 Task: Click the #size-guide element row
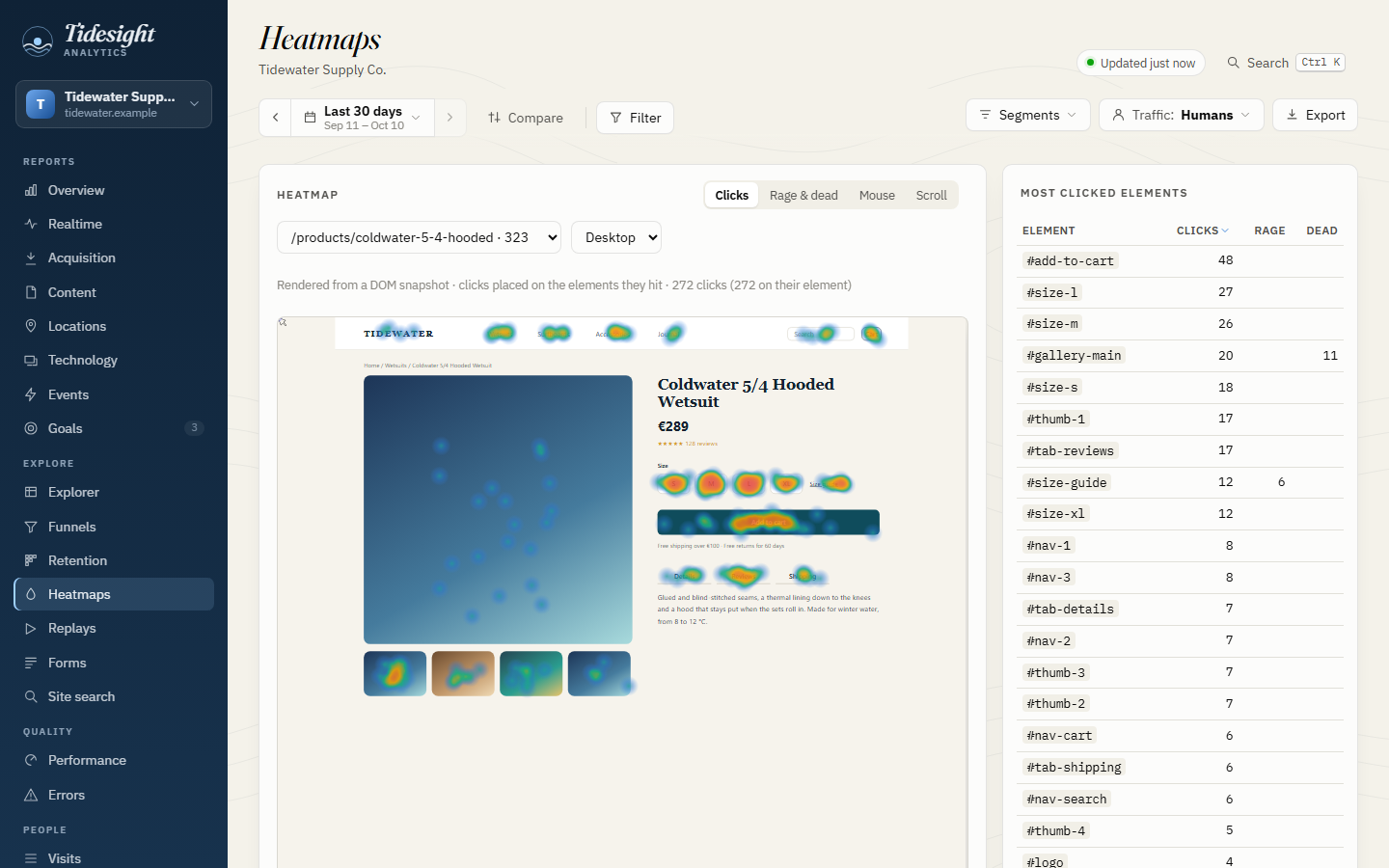coord(1180,482)
